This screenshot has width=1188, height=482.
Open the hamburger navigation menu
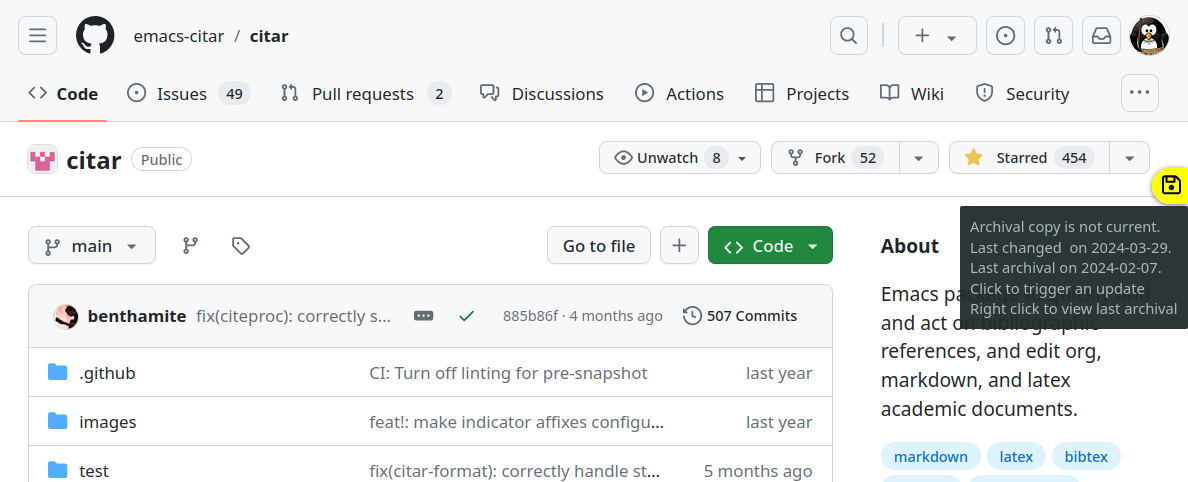38,36
